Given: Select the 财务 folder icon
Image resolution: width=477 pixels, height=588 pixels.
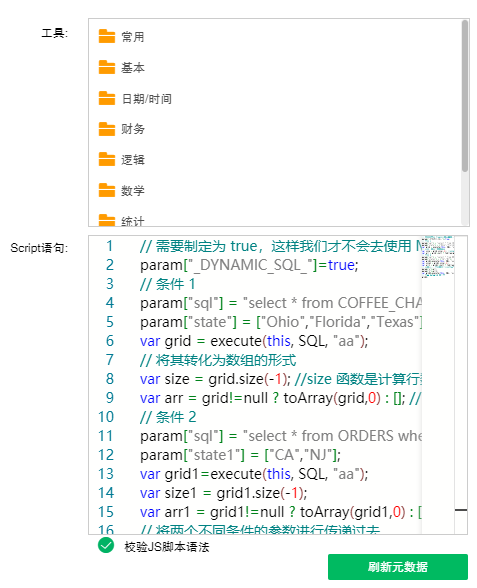Looking at the screenshot, I should pyautogui.click(x=106, y=129).
